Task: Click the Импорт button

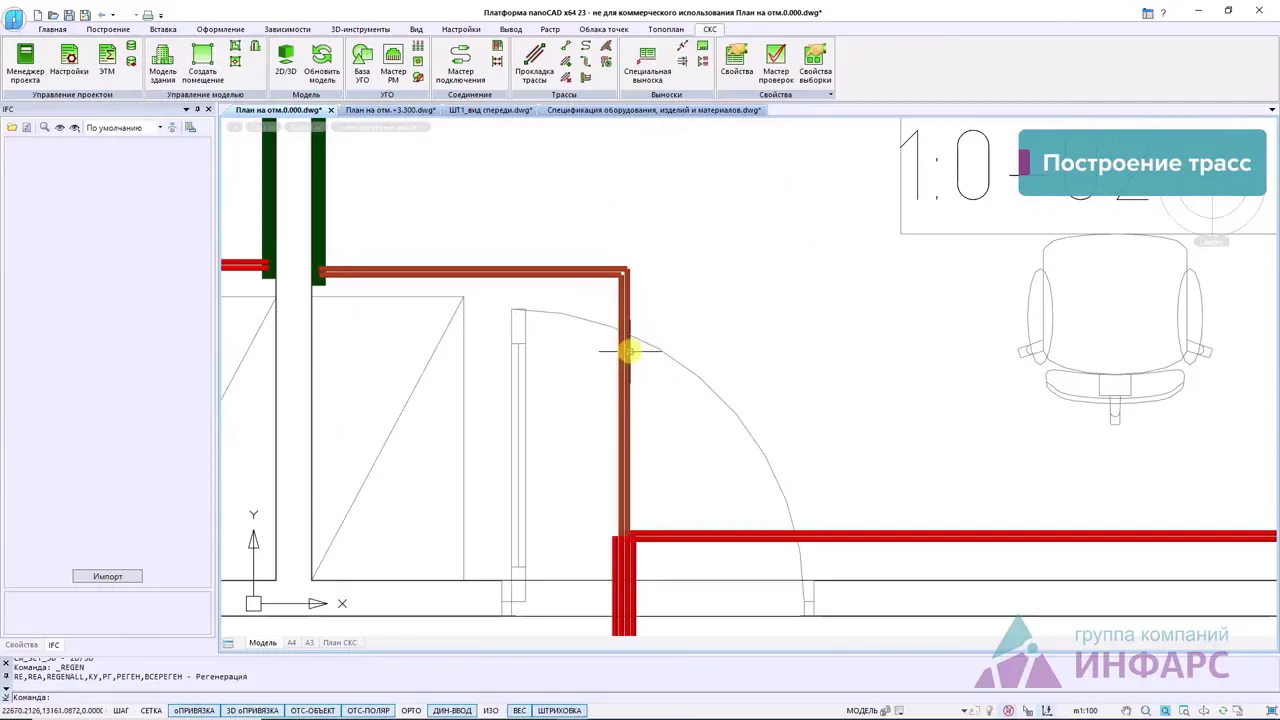Action: click(x=107, y=576)
